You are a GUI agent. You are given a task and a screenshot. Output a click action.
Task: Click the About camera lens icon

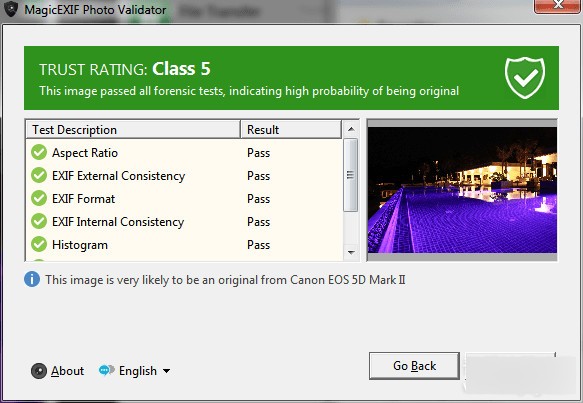pos(39,371)
